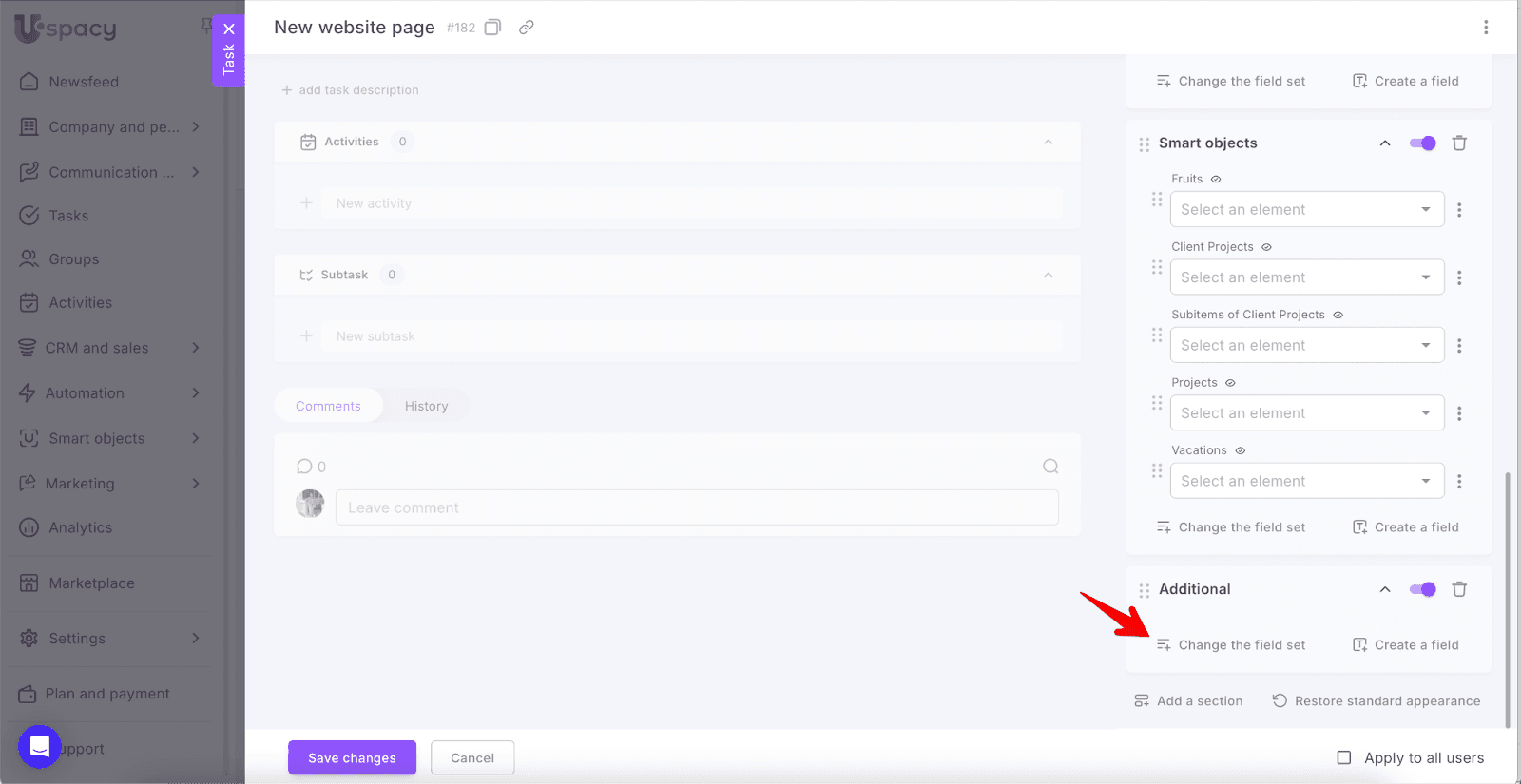Switch to the History tab
Screen dimensions: 1521x784
[x=426, y=406]
